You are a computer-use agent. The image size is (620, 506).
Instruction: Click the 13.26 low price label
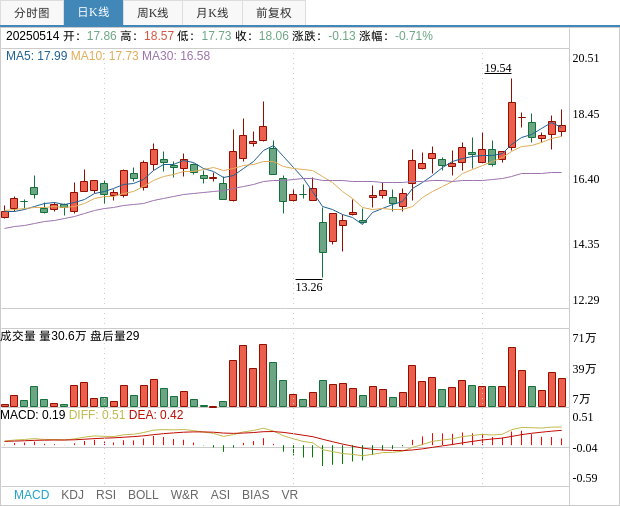(309, 287)
